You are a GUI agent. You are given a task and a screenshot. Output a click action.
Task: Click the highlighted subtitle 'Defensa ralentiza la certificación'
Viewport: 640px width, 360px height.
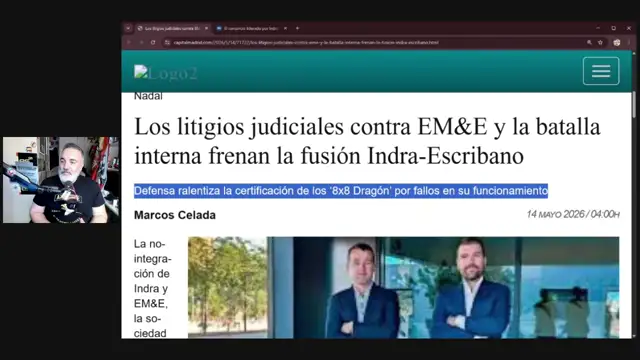click(341, 191)
